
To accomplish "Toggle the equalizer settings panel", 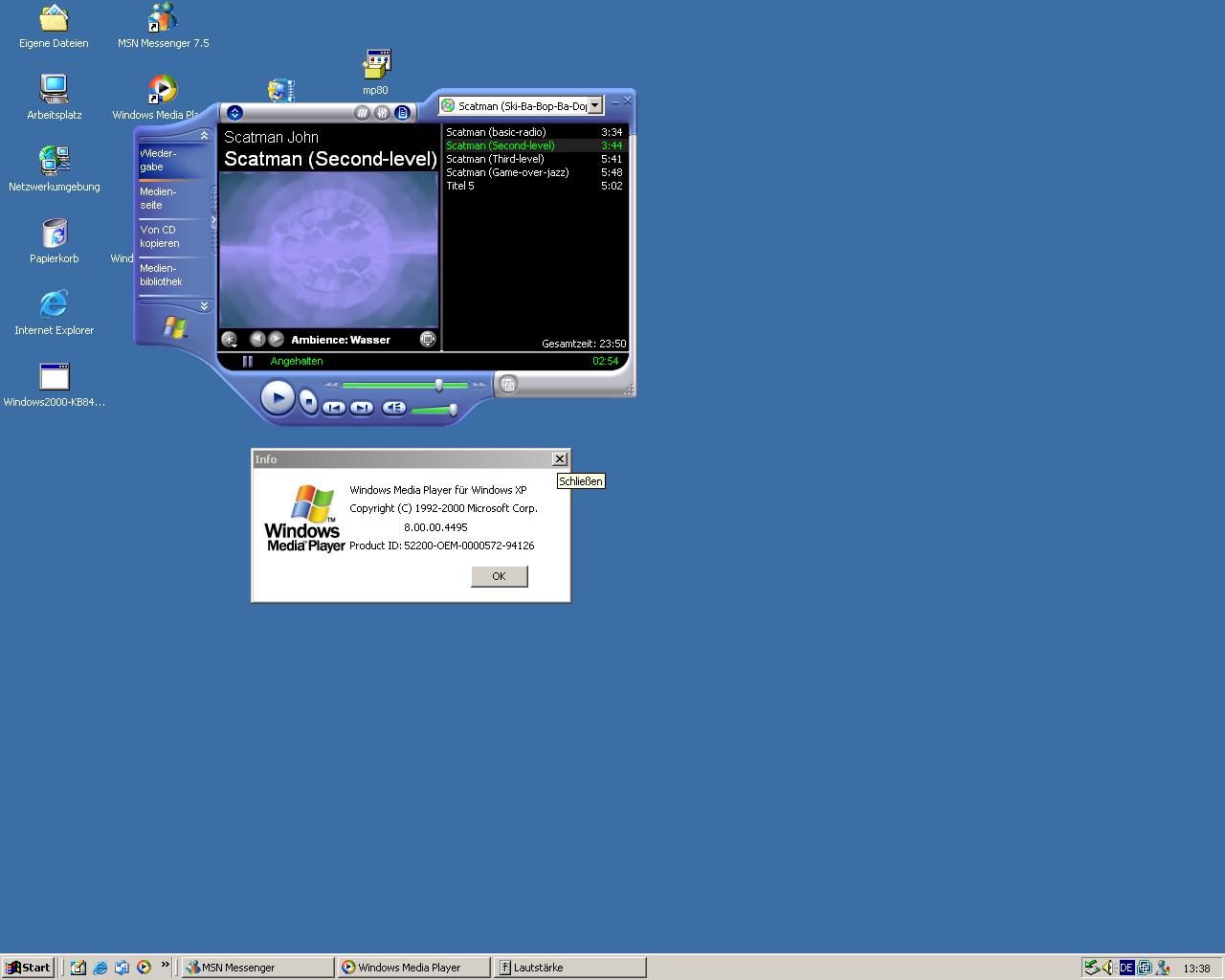I will [x=382, y=113].
